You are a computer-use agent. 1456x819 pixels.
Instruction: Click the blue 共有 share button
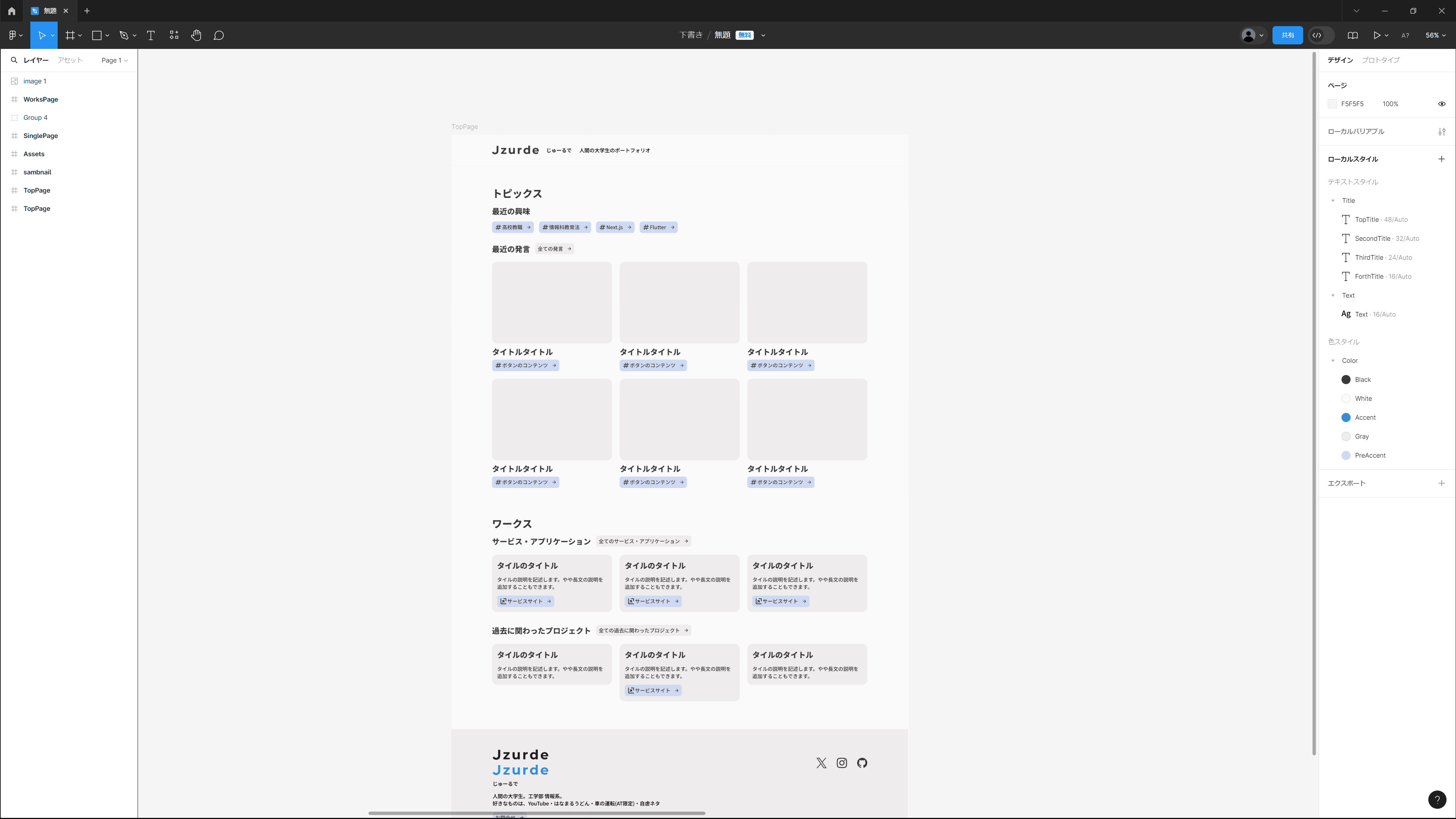pos(1287,35)
